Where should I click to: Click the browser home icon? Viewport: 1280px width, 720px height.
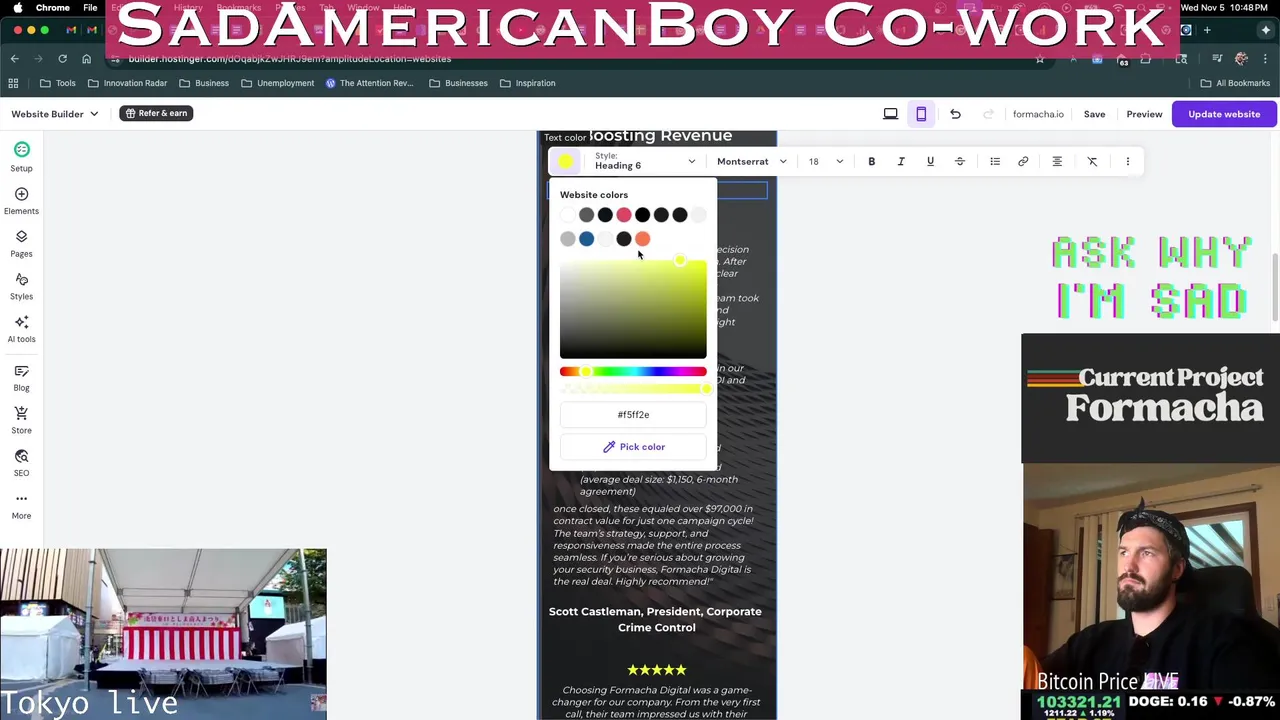86,59
